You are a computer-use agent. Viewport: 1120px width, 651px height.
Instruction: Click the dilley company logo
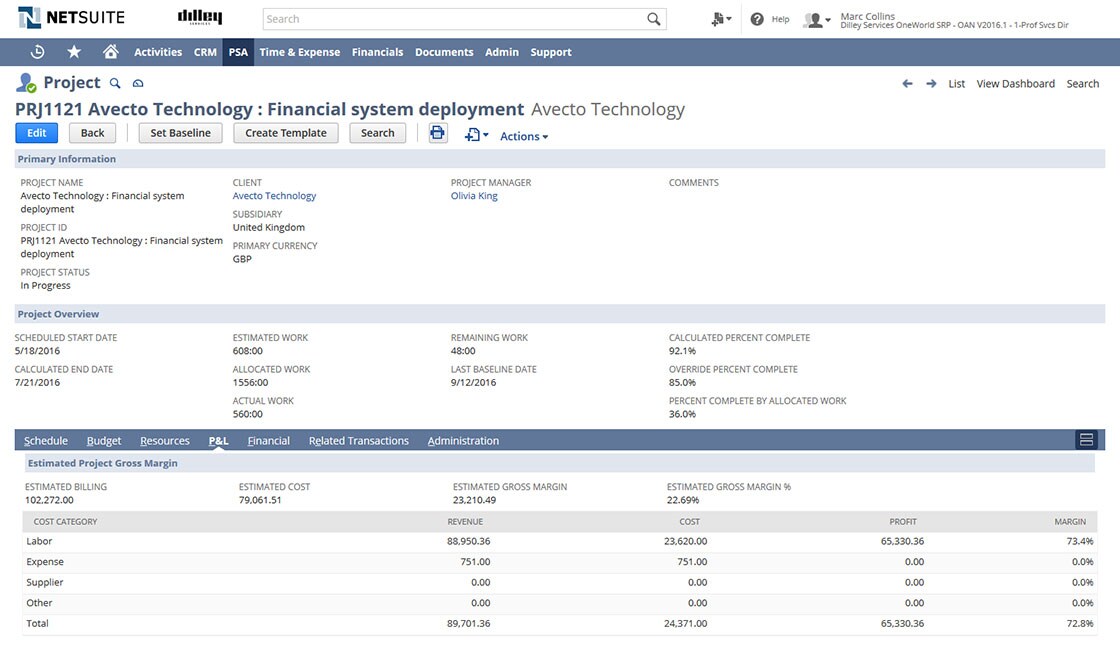coord(199,17)
